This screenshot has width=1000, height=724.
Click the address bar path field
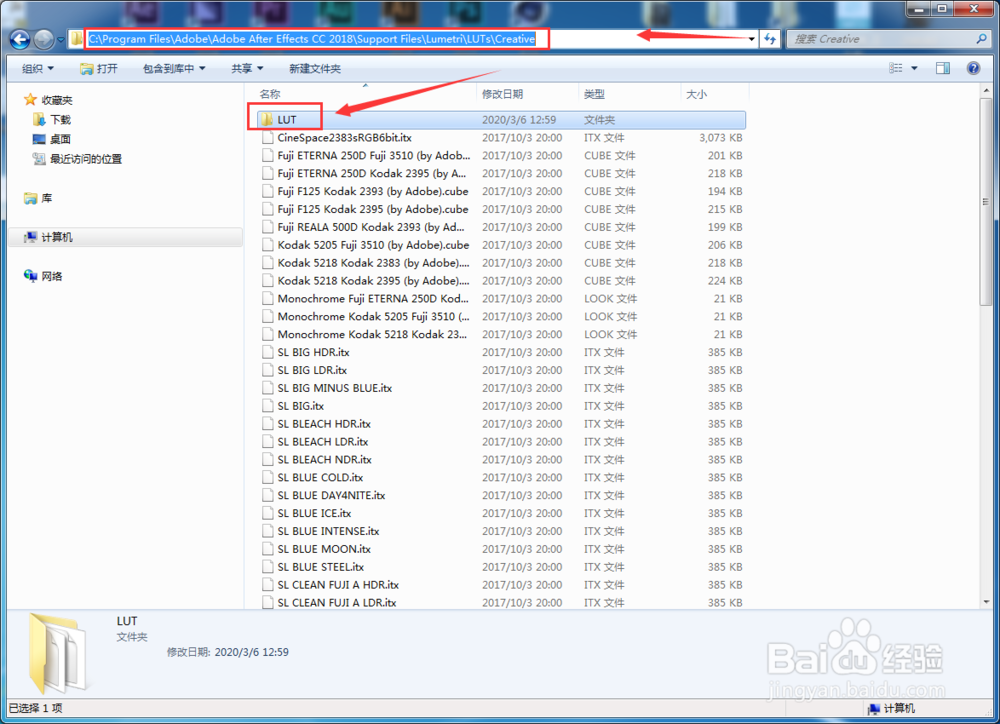415,39
